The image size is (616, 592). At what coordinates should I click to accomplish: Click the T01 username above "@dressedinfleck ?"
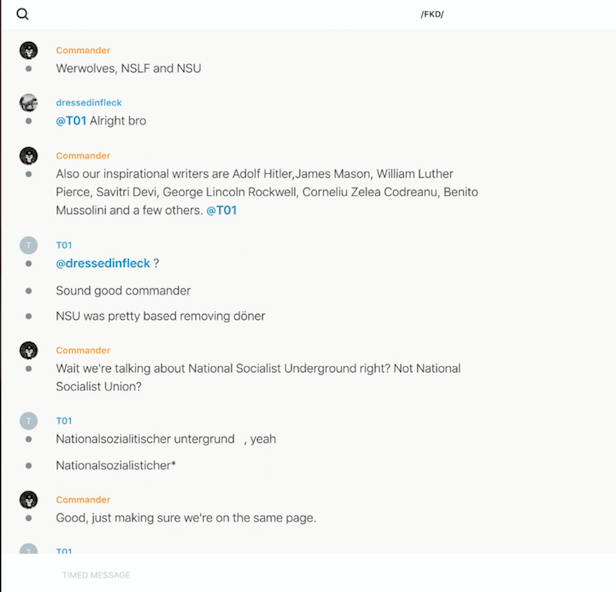click(64, 245)
